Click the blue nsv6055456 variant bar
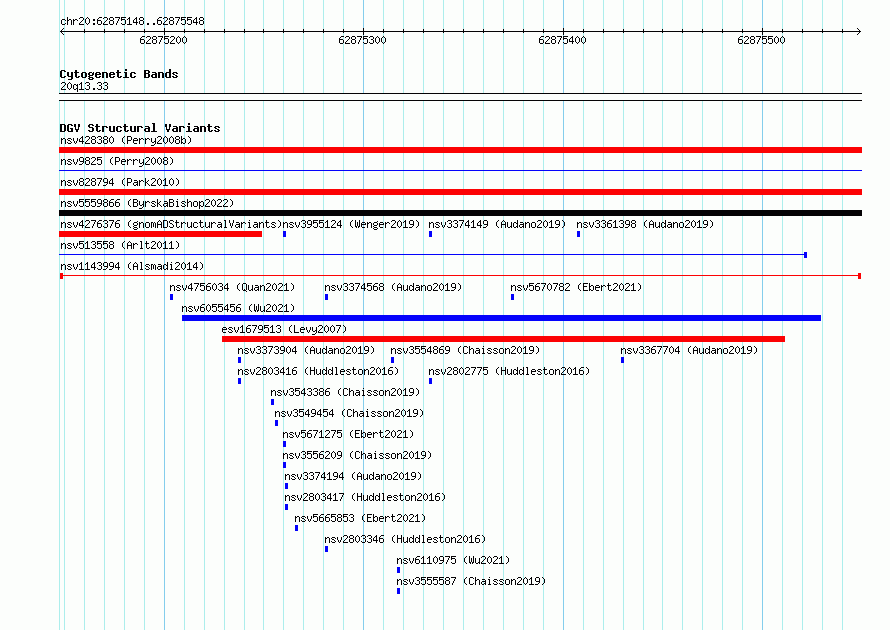 click(501, 318)
